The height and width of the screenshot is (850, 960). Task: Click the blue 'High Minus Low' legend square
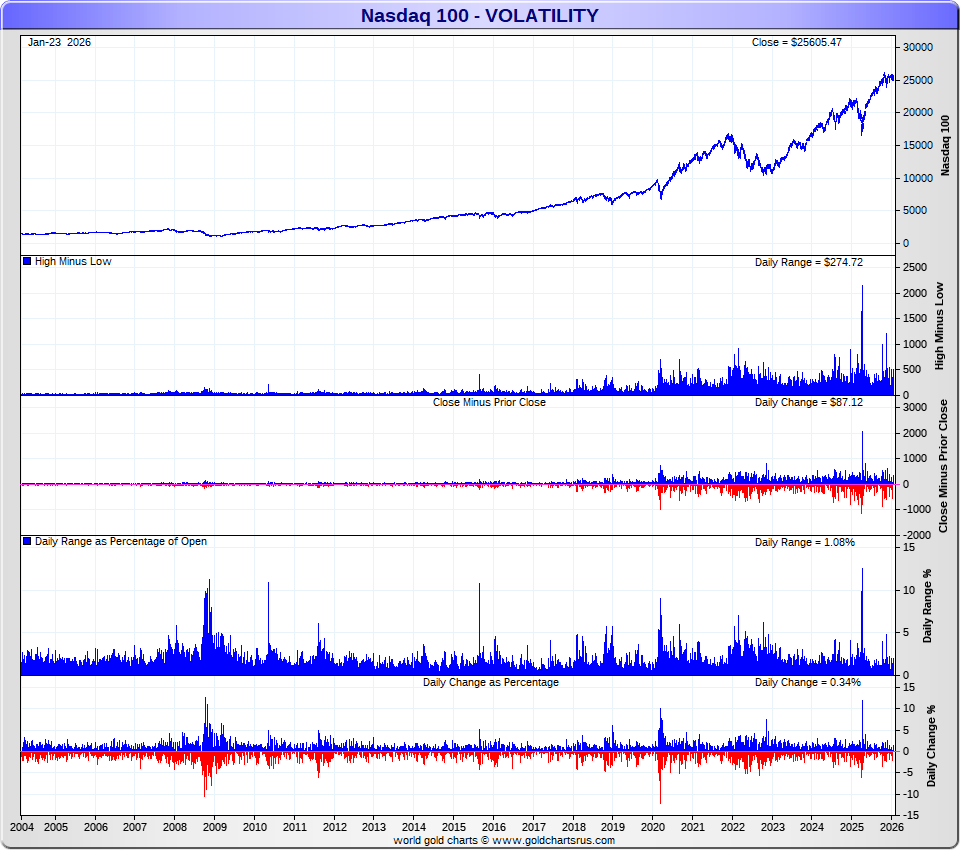pyautogui.click(x=27, y=261)
